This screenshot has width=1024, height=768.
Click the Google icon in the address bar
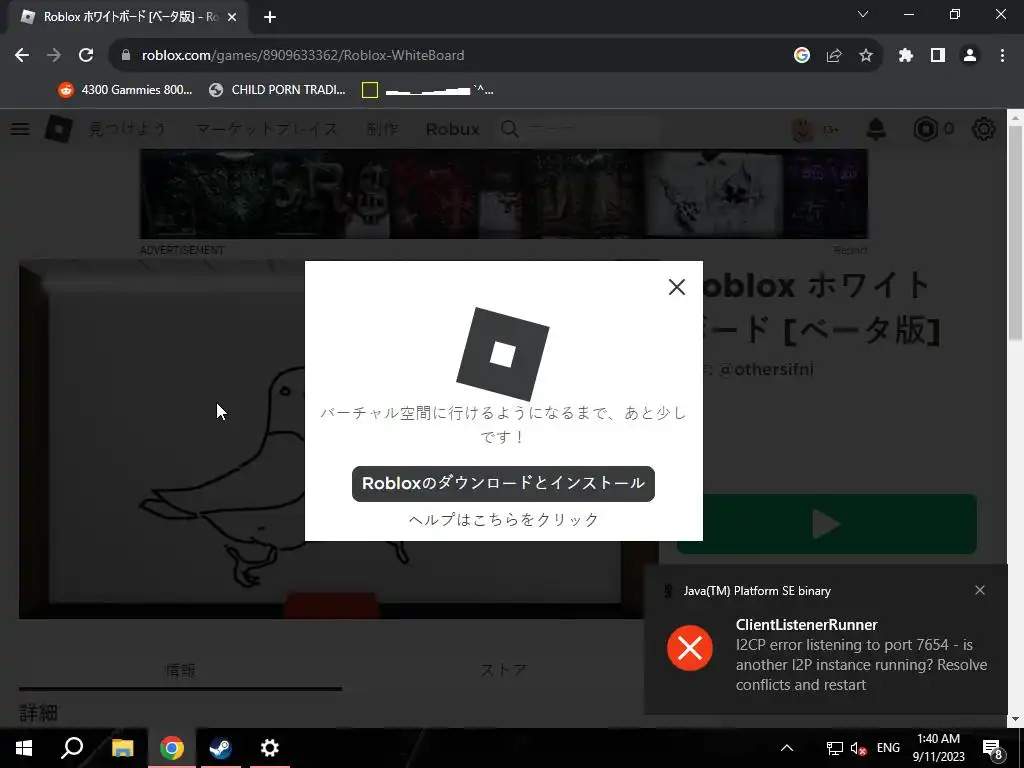click(x=802, y=56)
